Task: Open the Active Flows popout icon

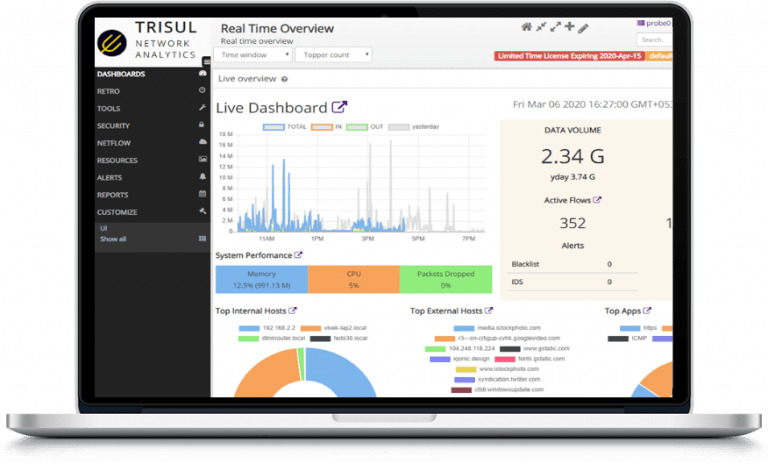Action: click(x=597, y=200)
